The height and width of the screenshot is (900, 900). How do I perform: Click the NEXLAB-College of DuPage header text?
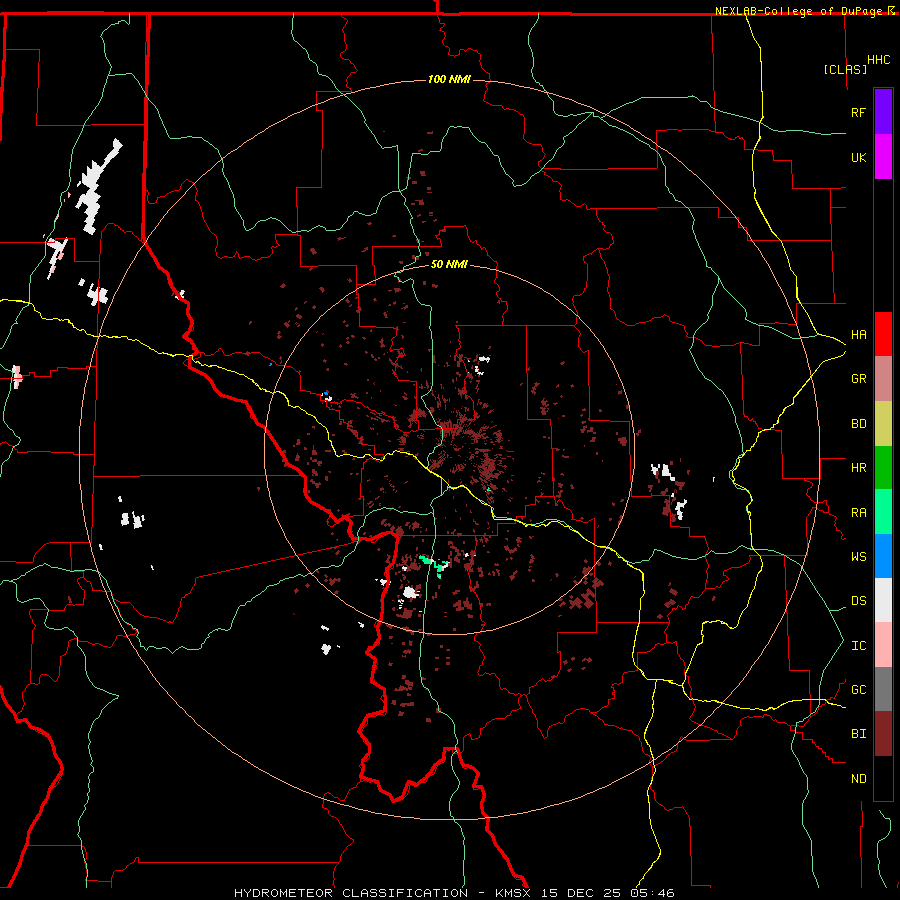(800, 11)
